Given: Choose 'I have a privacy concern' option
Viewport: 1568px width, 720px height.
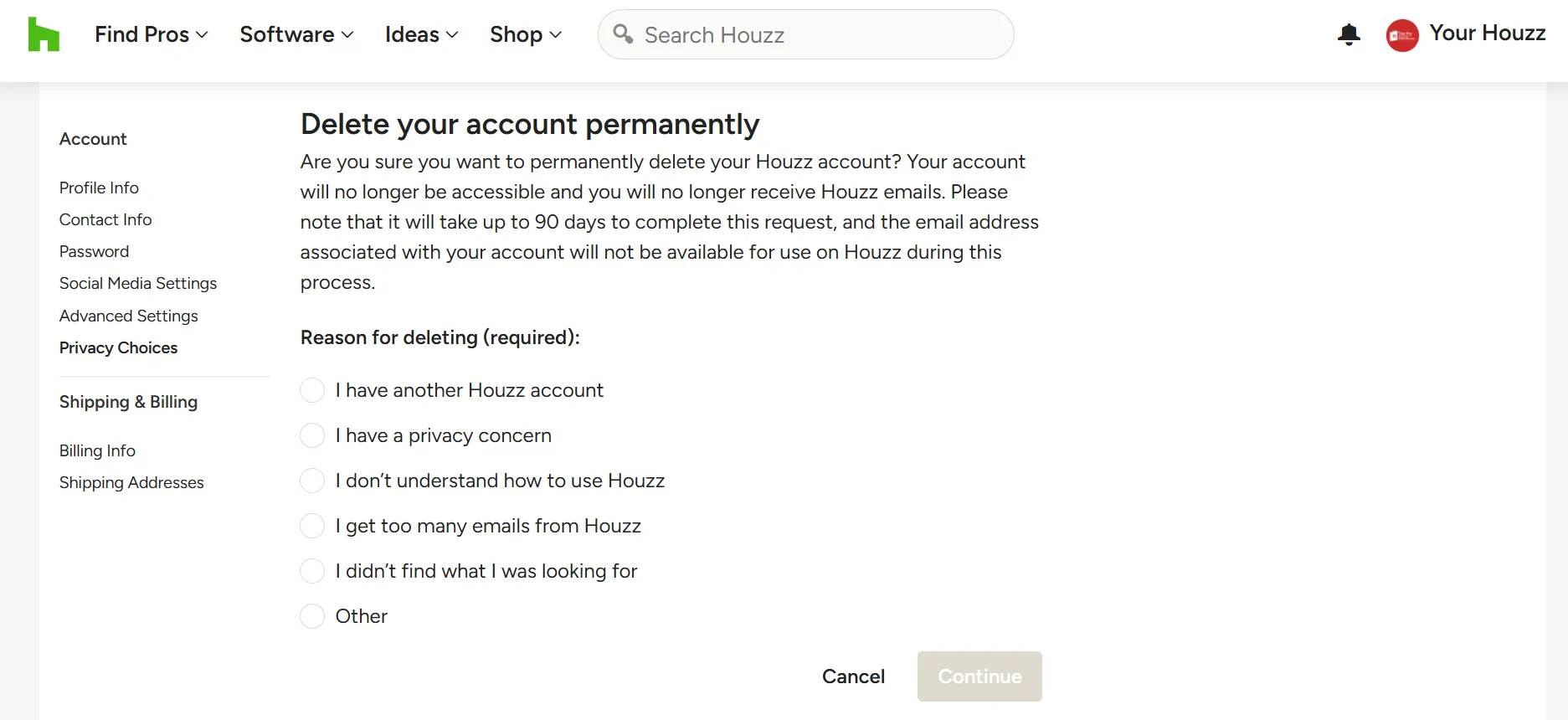Looking at the screenshot, I should [x=311, y=435].
